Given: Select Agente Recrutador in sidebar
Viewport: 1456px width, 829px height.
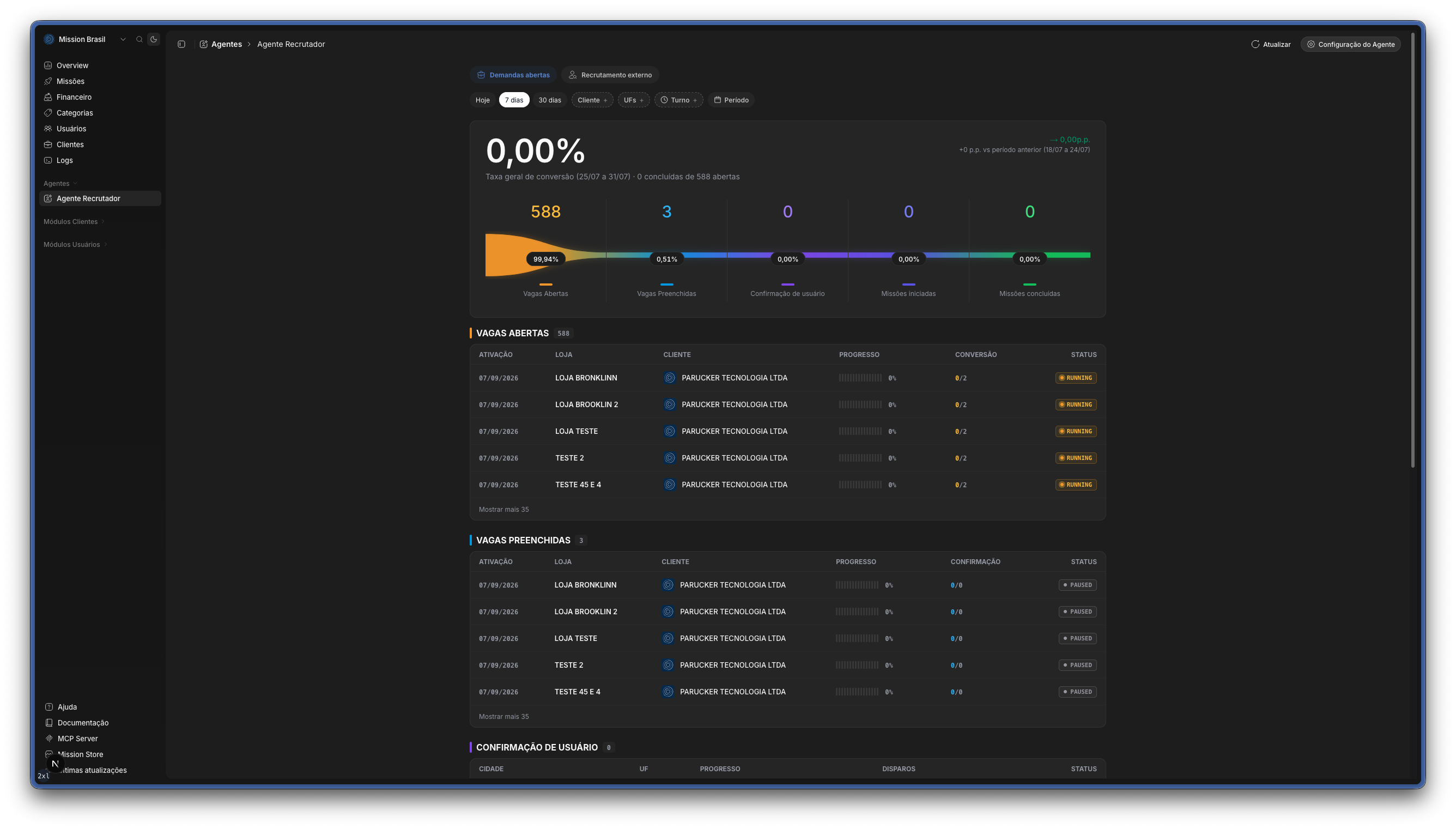Looking at the screenshot, I should (x=100, y=199).
